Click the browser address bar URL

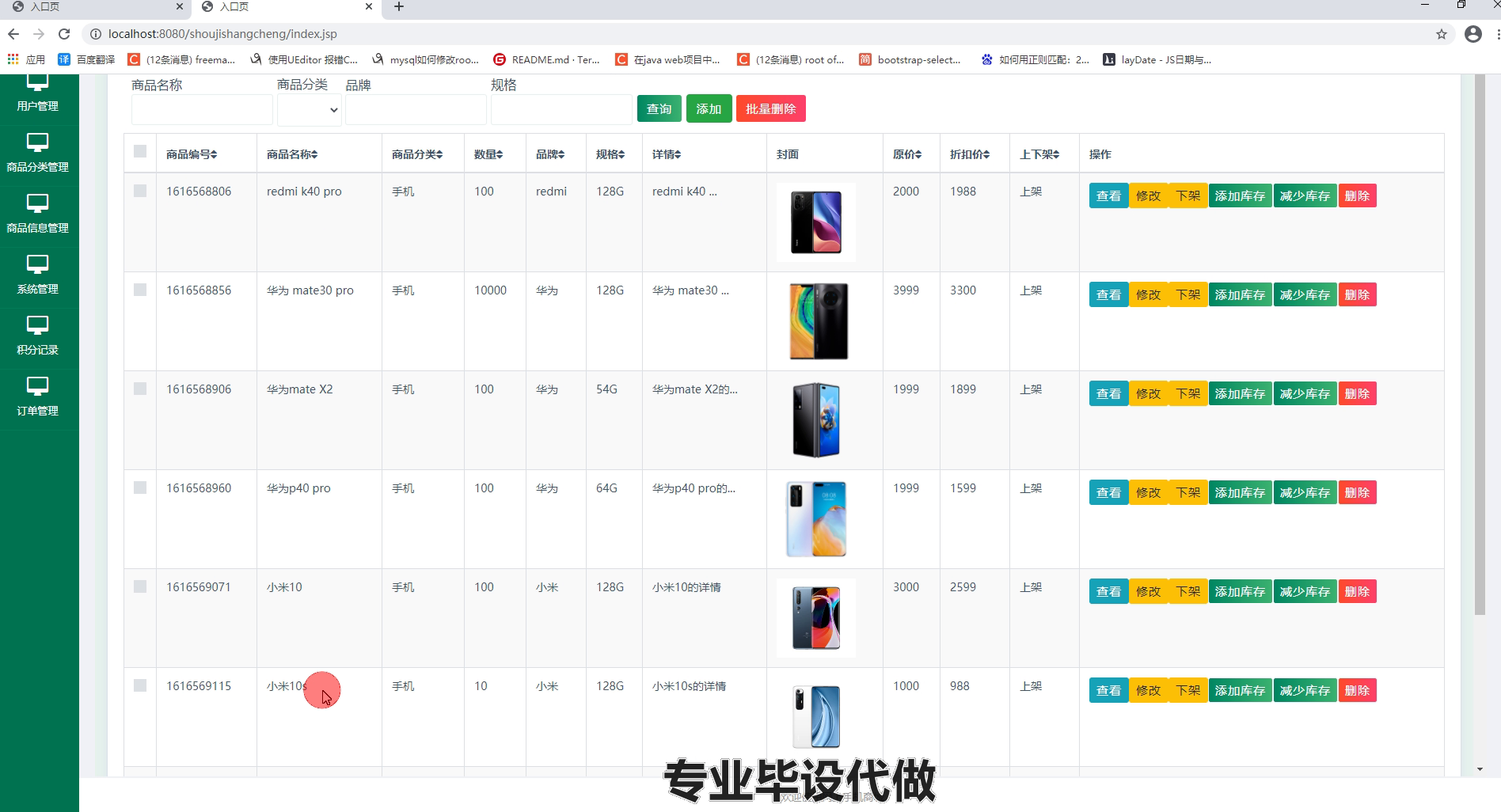pos(222,34)
